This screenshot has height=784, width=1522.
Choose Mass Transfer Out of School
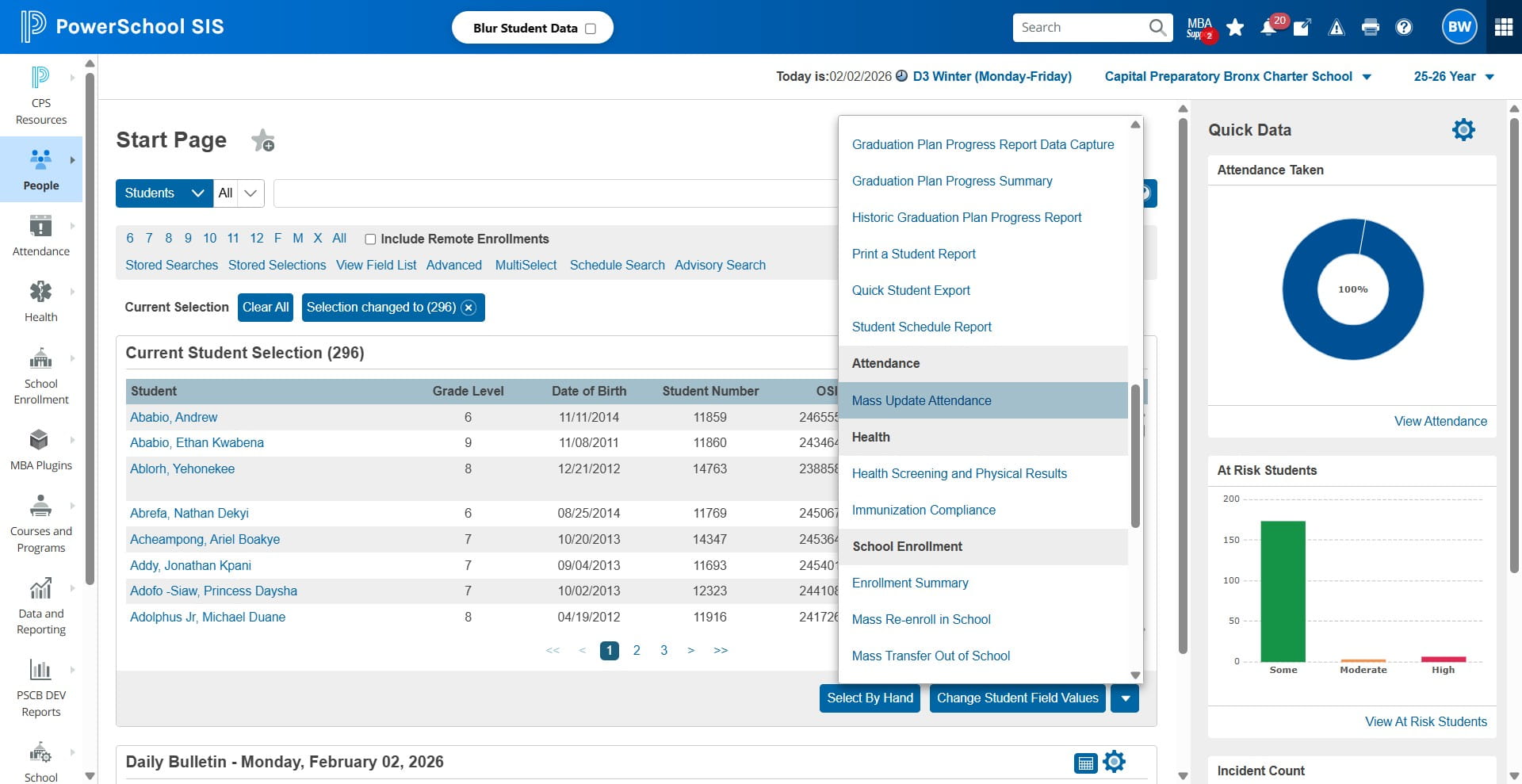pos(931,656)
